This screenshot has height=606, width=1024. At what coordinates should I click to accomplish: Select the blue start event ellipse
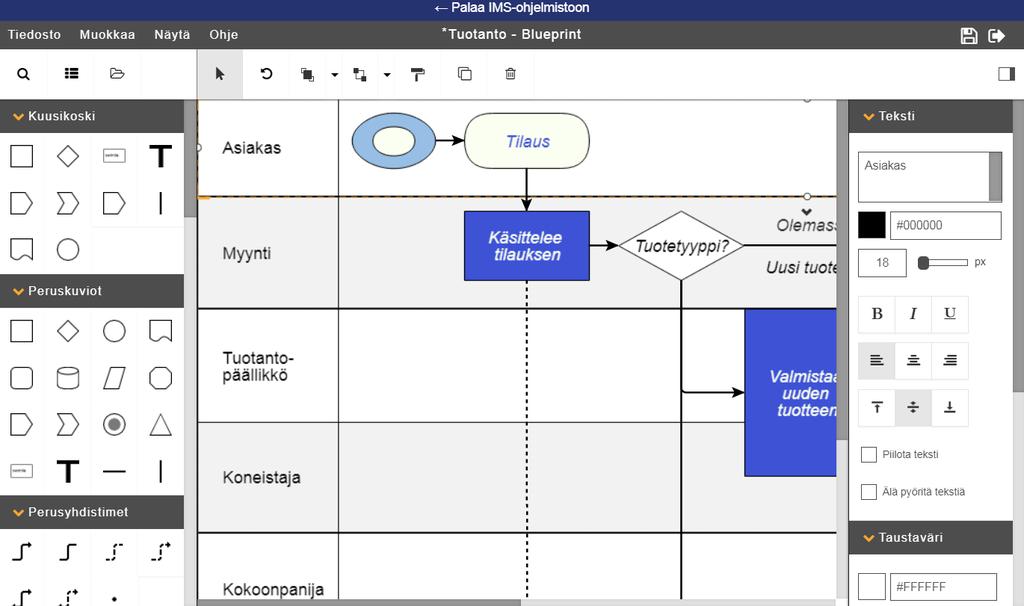[x=394, y=141]
